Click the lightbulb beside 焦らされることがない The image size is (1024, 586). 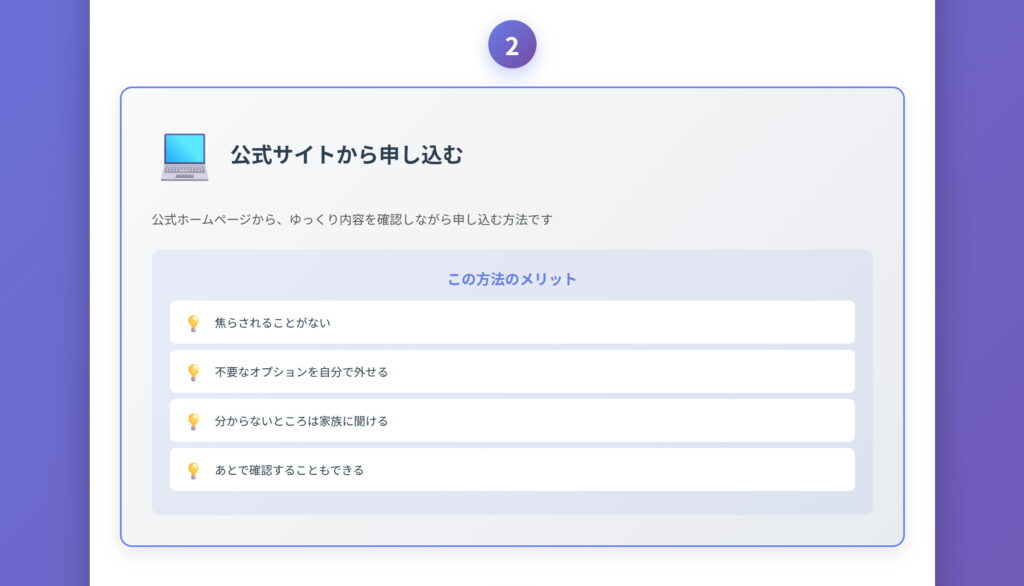(194, 323)
